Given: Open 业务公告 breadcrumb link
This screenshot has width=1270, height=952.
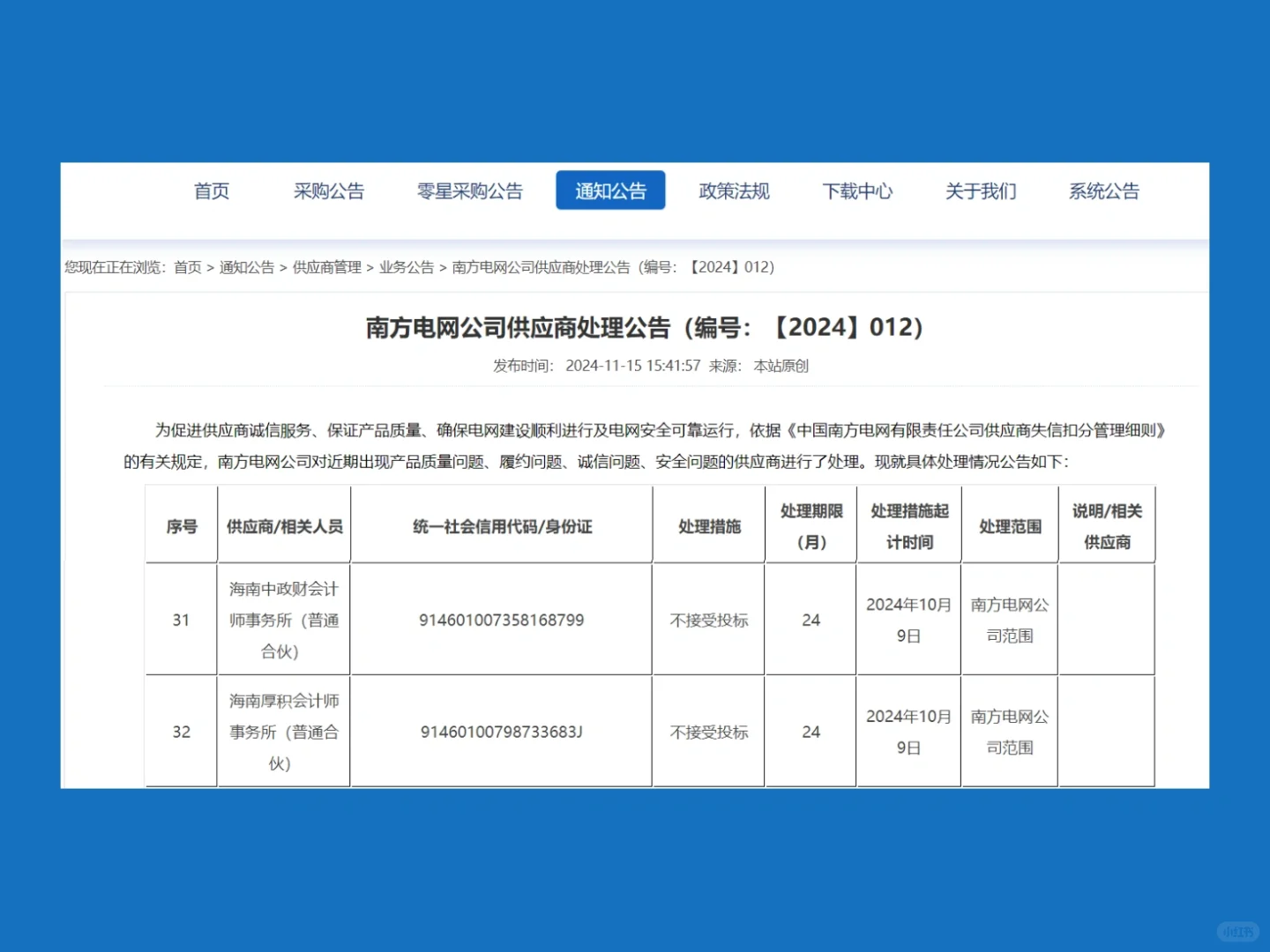Looking at the screenshot, I should coord(407,267).
